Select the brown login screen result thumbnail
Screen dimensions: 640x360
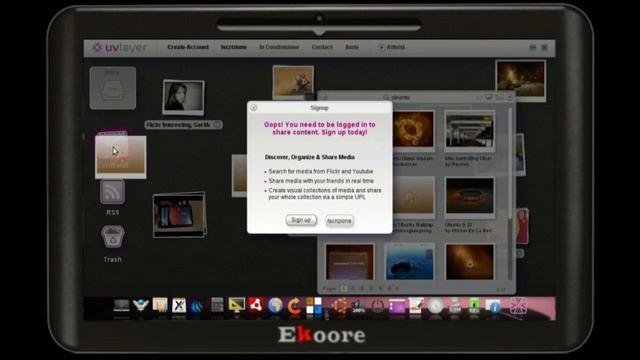[350, 262]
